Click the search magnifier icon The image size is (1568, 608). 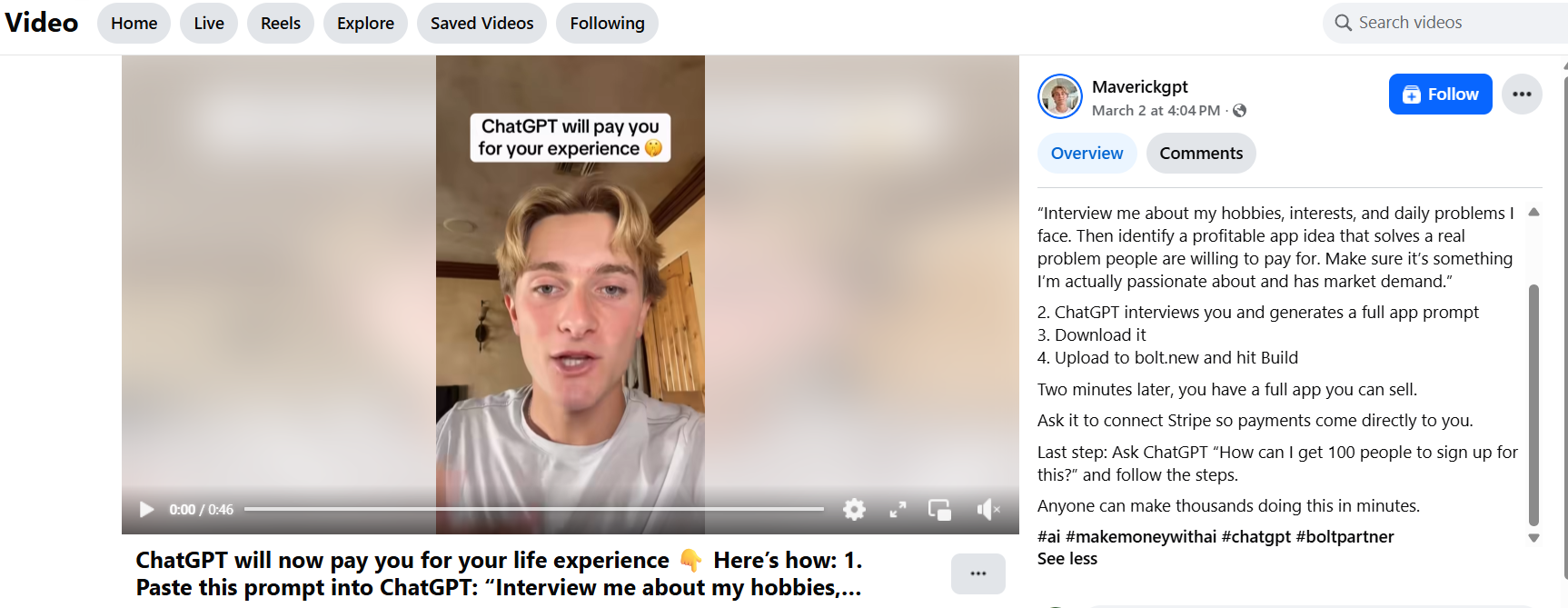click(1343, 23)
